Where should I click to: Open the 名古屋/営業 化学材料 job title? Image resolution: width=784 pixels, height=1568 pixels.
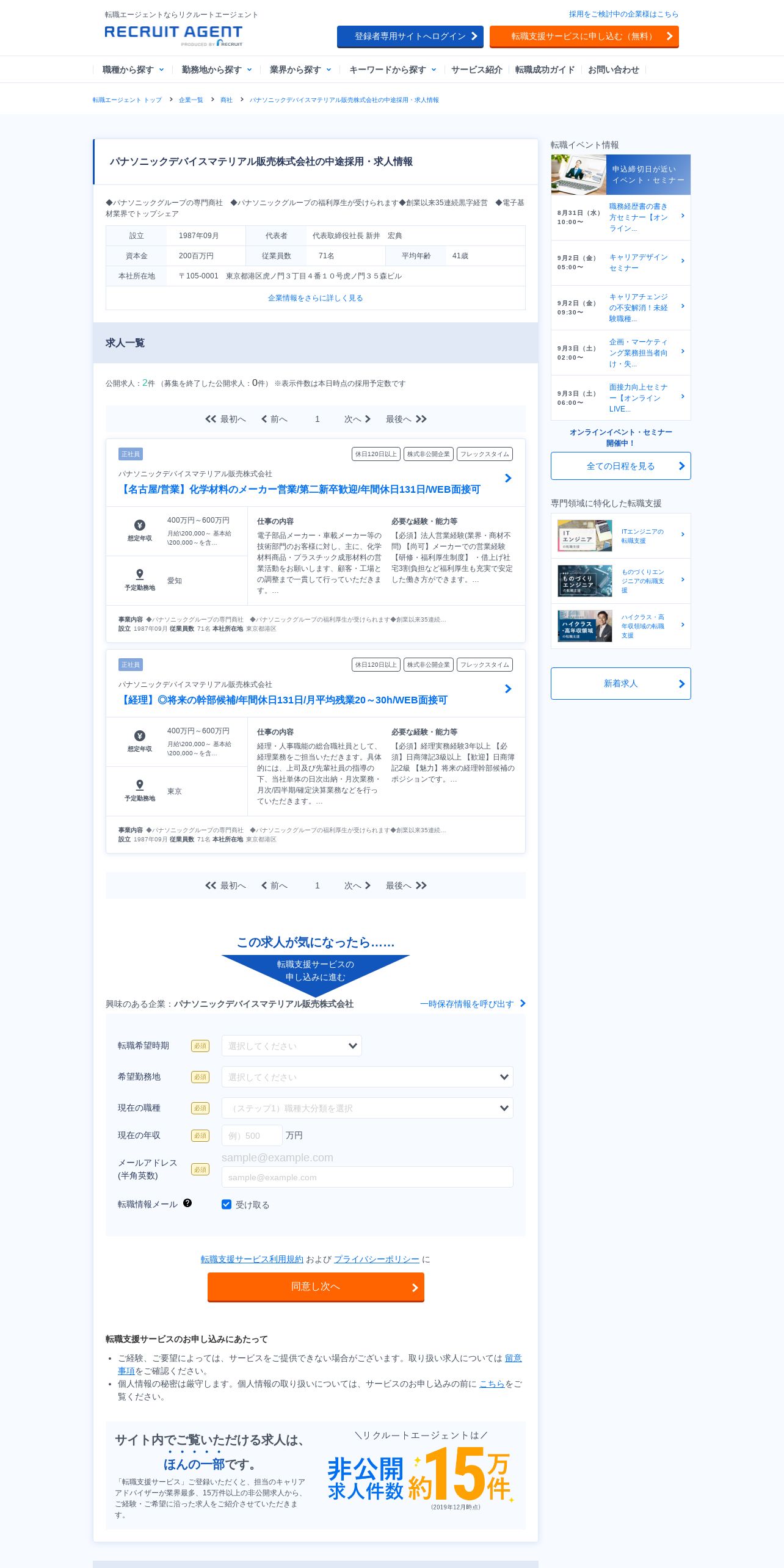[x=299, y=489]
